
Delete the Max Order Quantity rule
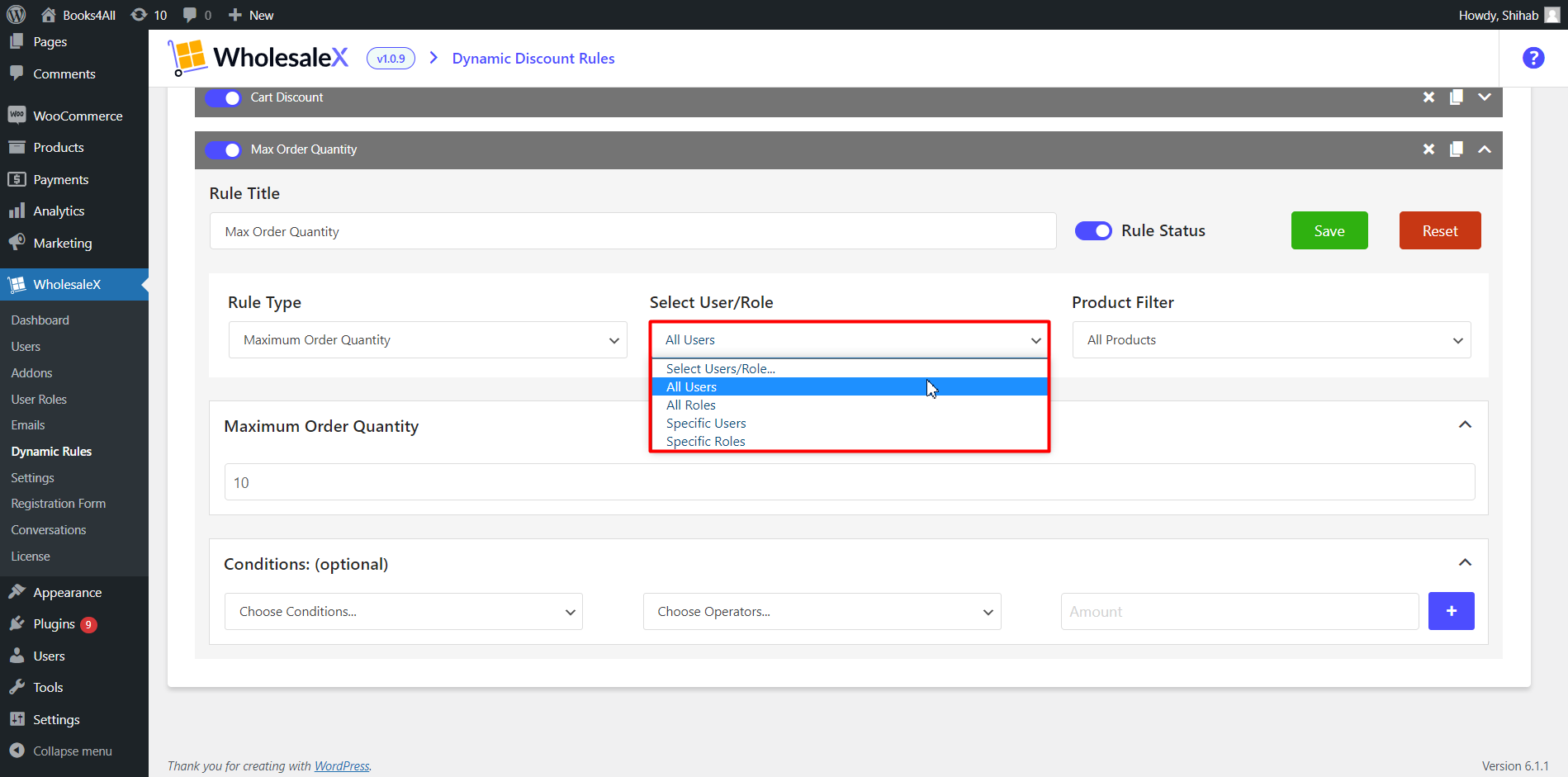[x=1428, y=149]
